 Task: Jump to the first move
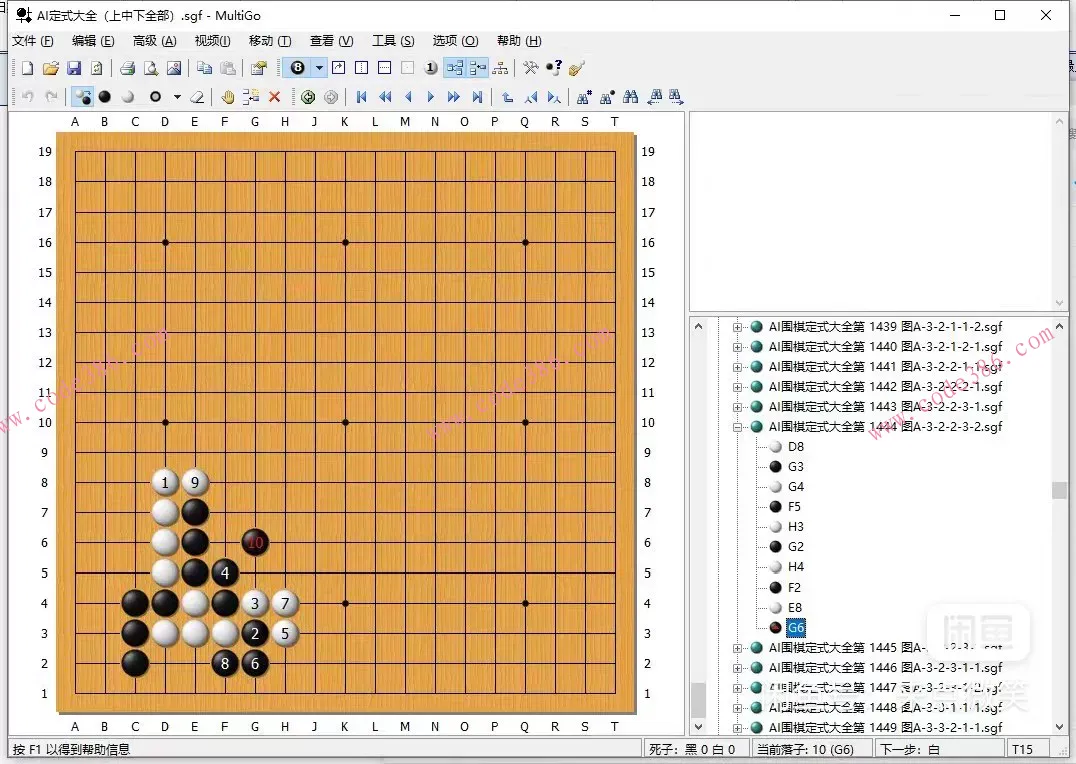tap(361, 97)
